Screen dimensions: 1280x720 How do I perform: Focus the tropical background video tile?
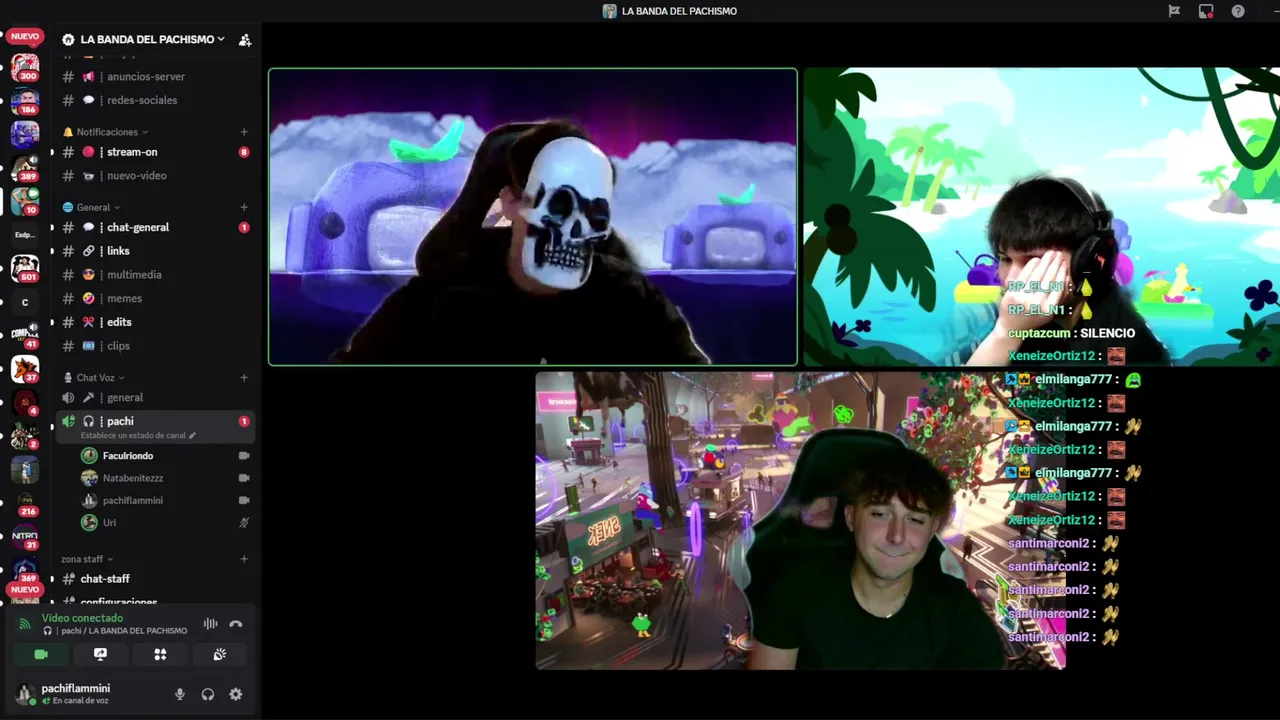click(x=1041, y=217)
